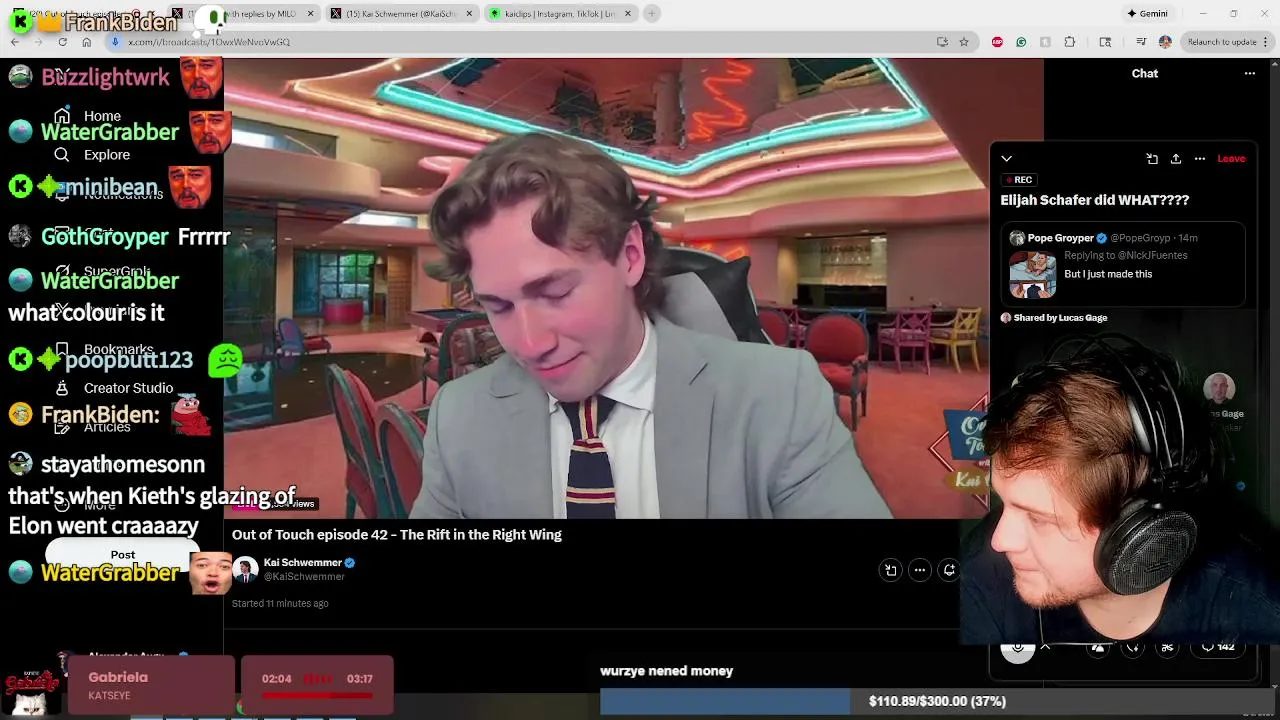
Task: Open Chat panel options menu
Action: click(x=1249, y=73)
